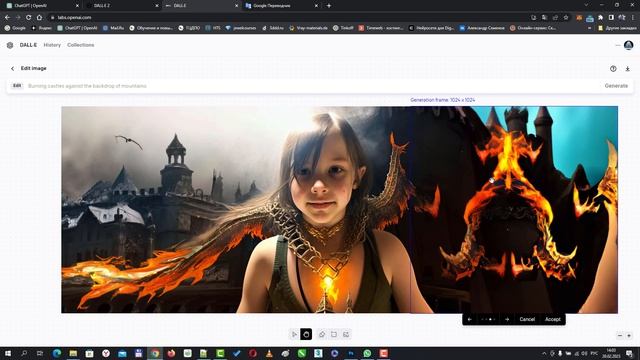640x360 pixels.
Task: Open ChatGPT | OpenAI bookmark
Action: tap(78, 28)
